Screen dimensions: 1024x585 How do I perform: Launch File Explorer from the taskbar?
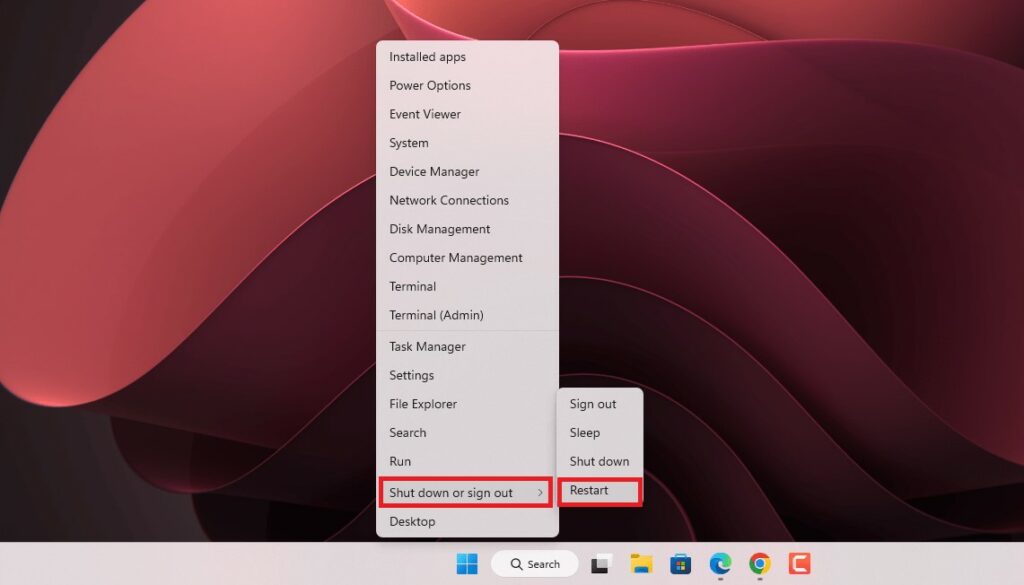click(641, 563)
